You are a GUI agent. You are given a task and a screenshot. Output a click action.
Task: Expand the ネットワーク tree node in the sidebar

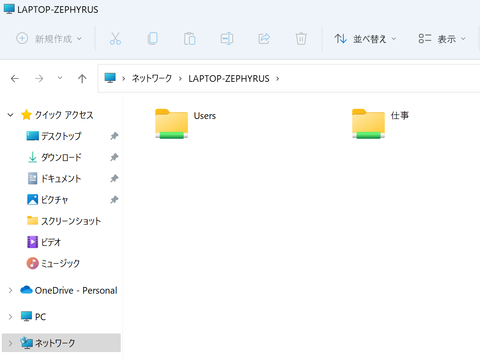[10, 343]
